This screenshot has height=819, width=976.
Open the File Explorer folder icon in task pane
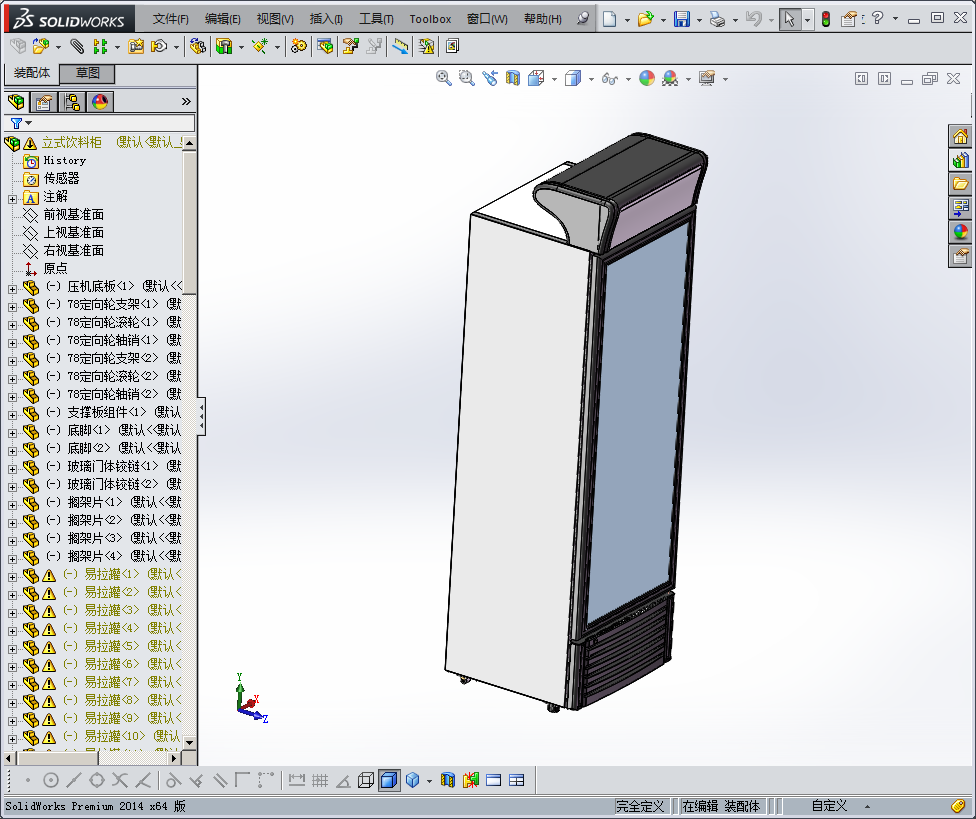960,184
